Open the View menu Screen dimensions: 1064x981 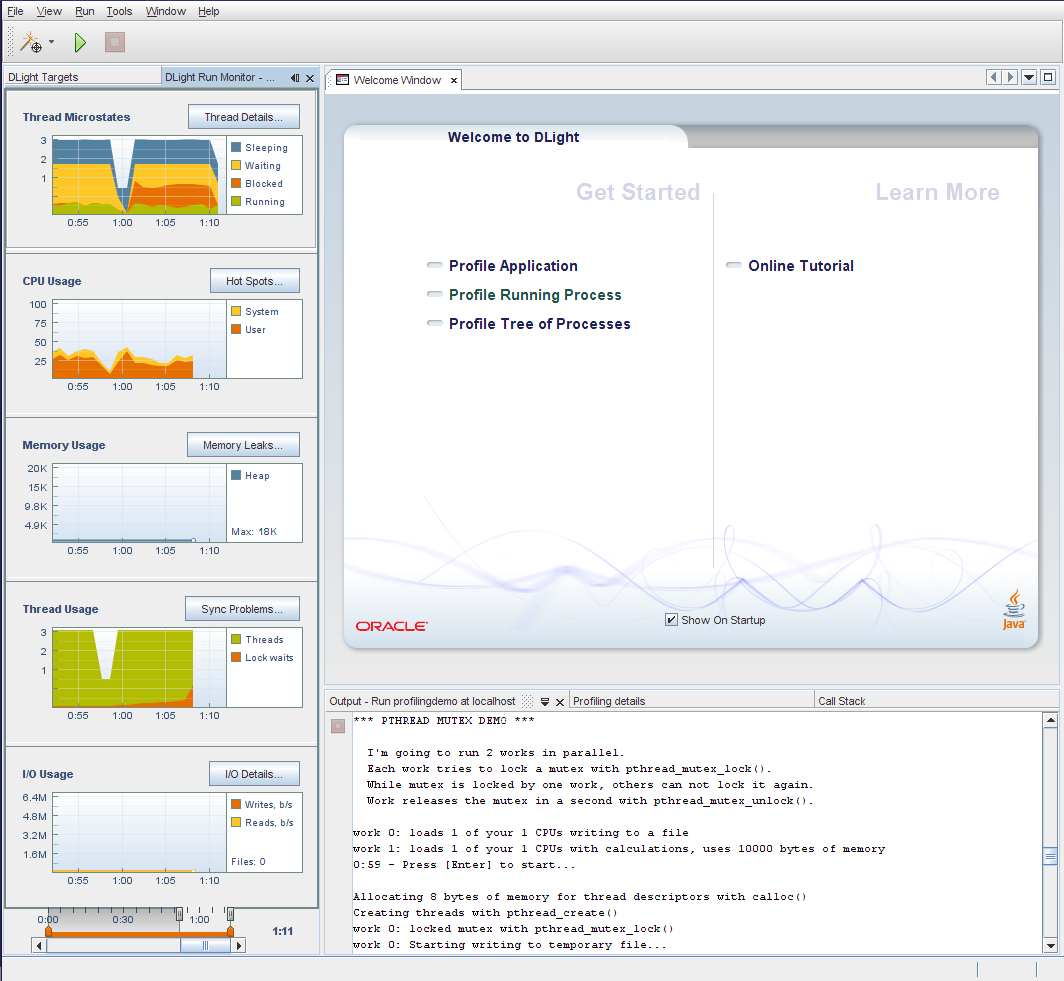[49, 12]
